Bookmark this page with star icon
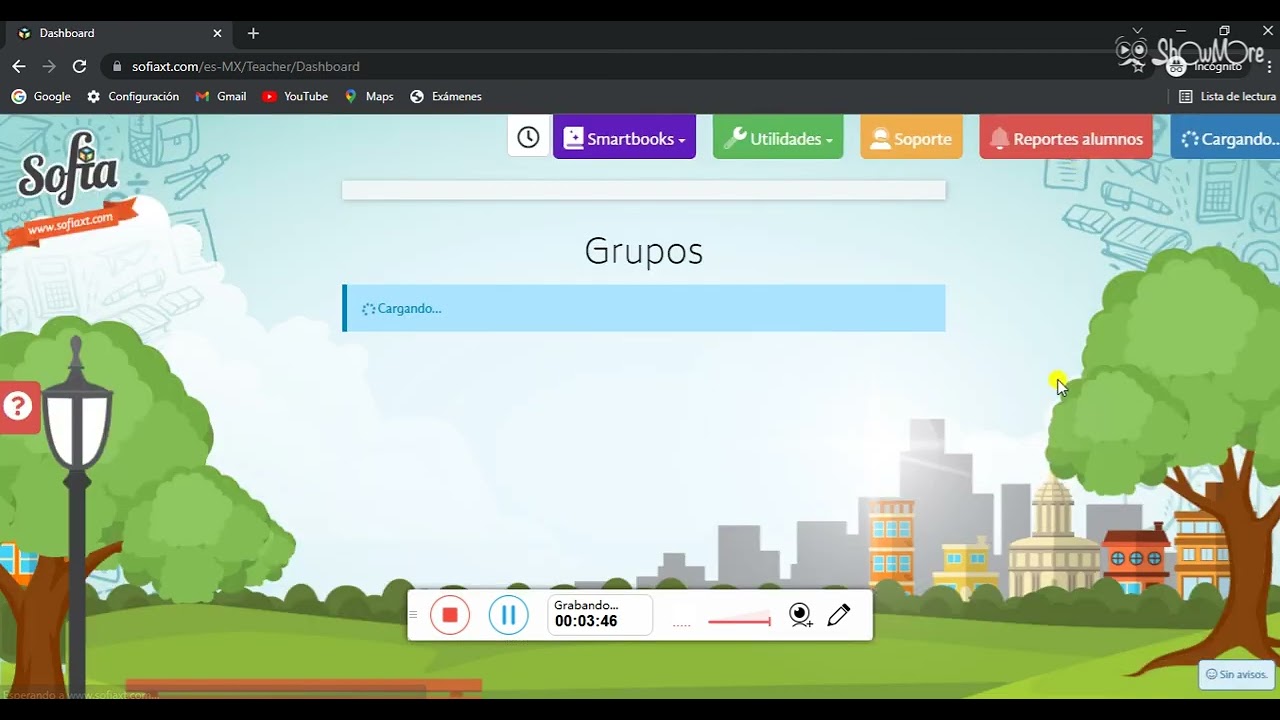This screenshot has height=720, width=1280. 1138,66
